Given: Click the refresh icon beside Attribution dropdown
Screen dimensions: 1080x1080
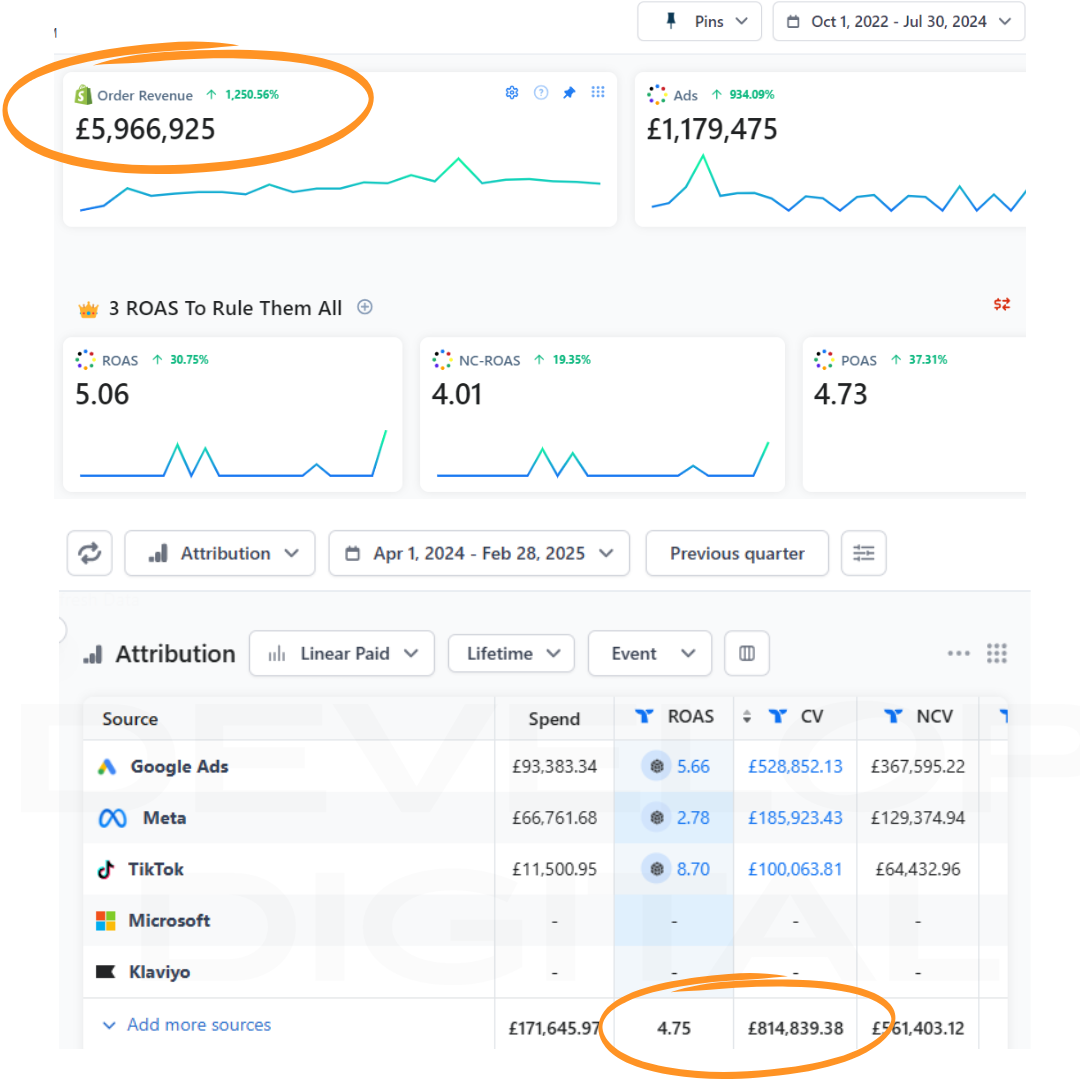Looking at the screenshot, I should (x=90, y=553).
